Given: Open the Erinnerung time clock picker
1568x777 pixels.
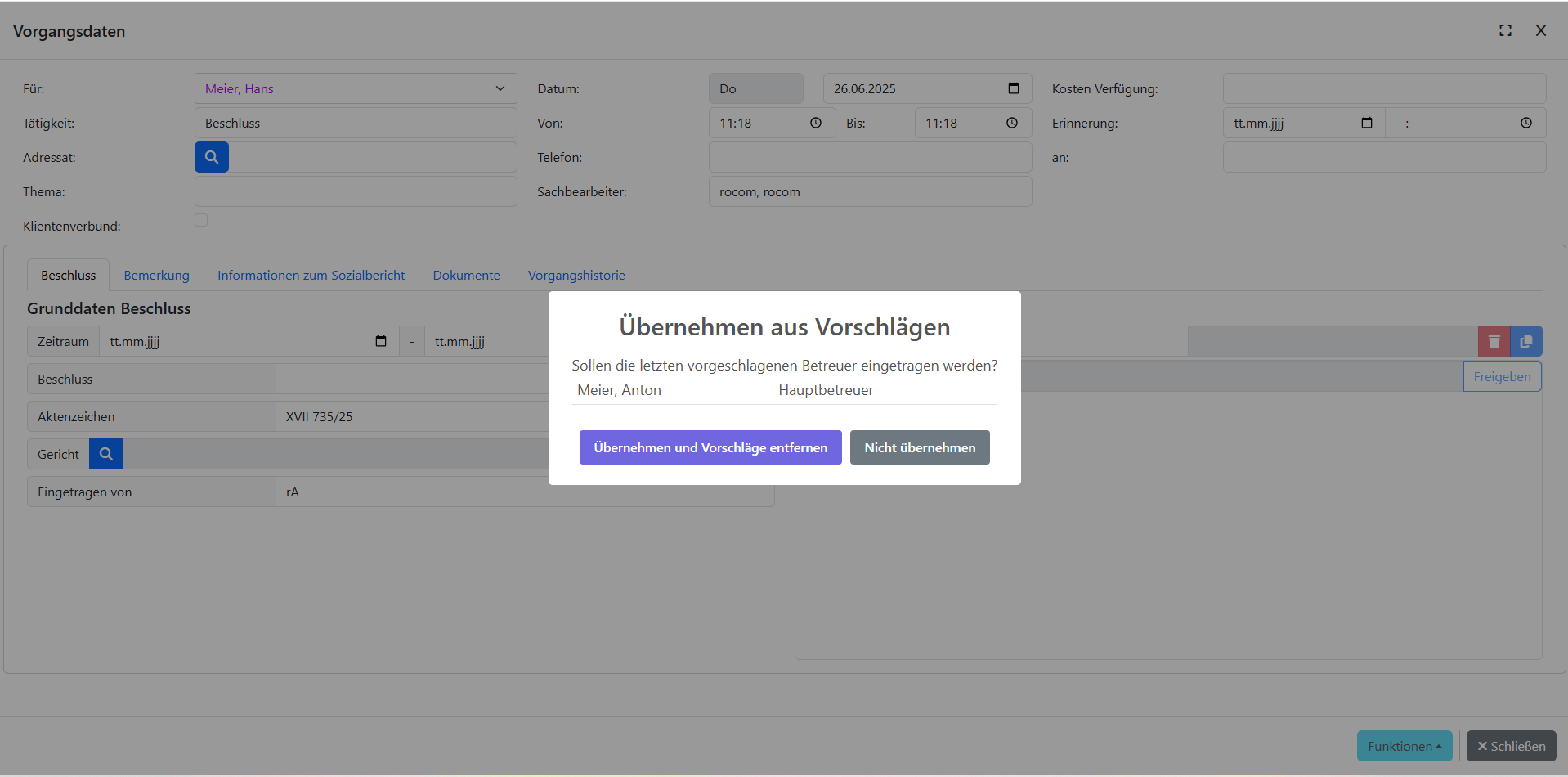Looking at the screenshot, I should 1526,123.
